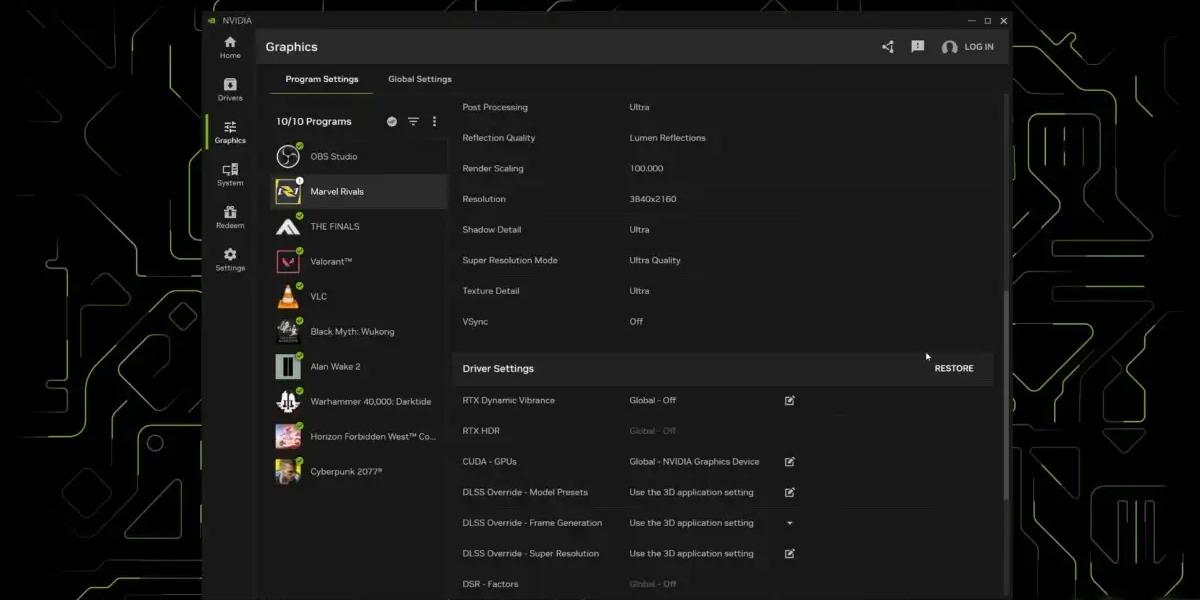Image resolution: width=1200 pixels, height=600 pixels.
Task: Open the three-dot more options menu
Action: pos(434,122)
